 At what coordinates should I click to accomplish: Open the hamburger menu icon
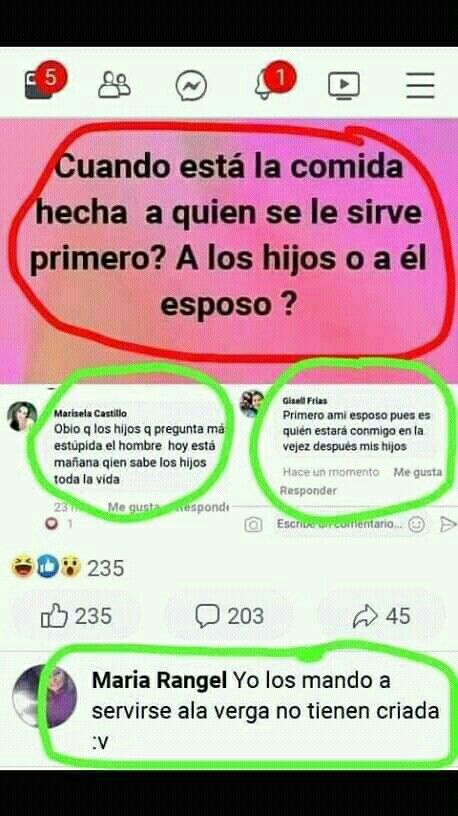pyautogui.click(x=421, y=85)
